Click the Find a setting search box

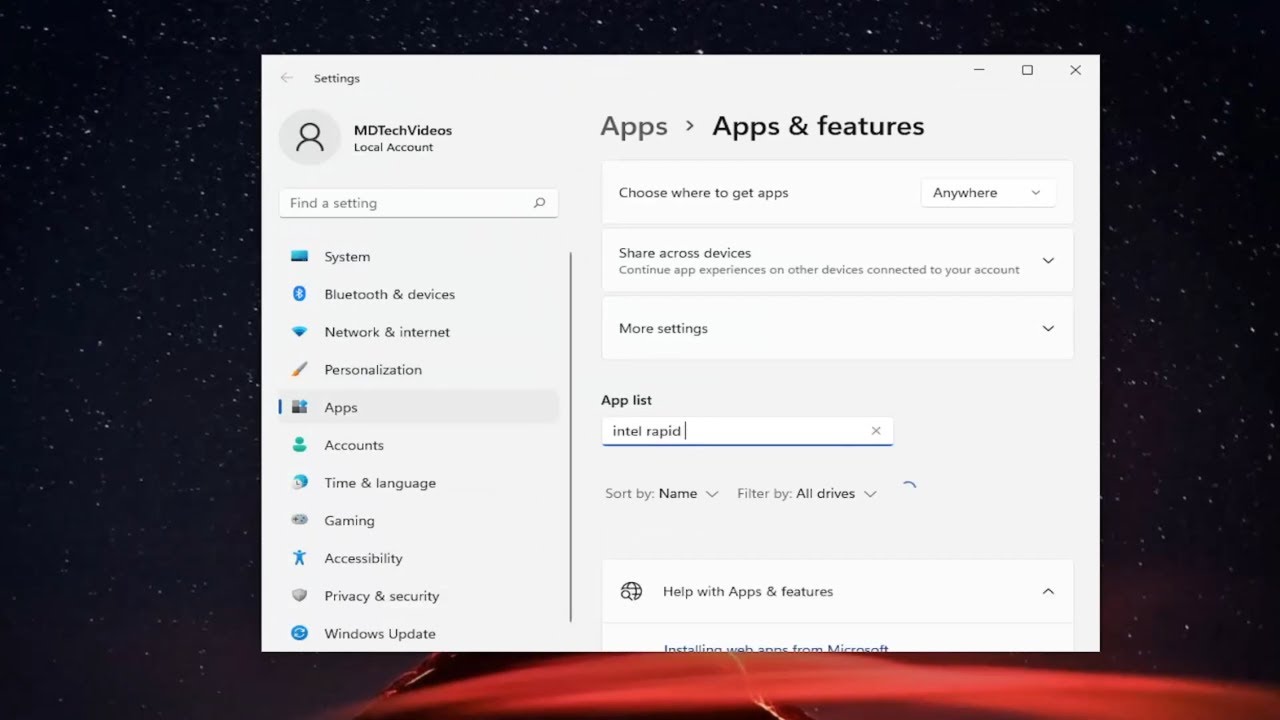pyautogui.click(x=418, y=203)
